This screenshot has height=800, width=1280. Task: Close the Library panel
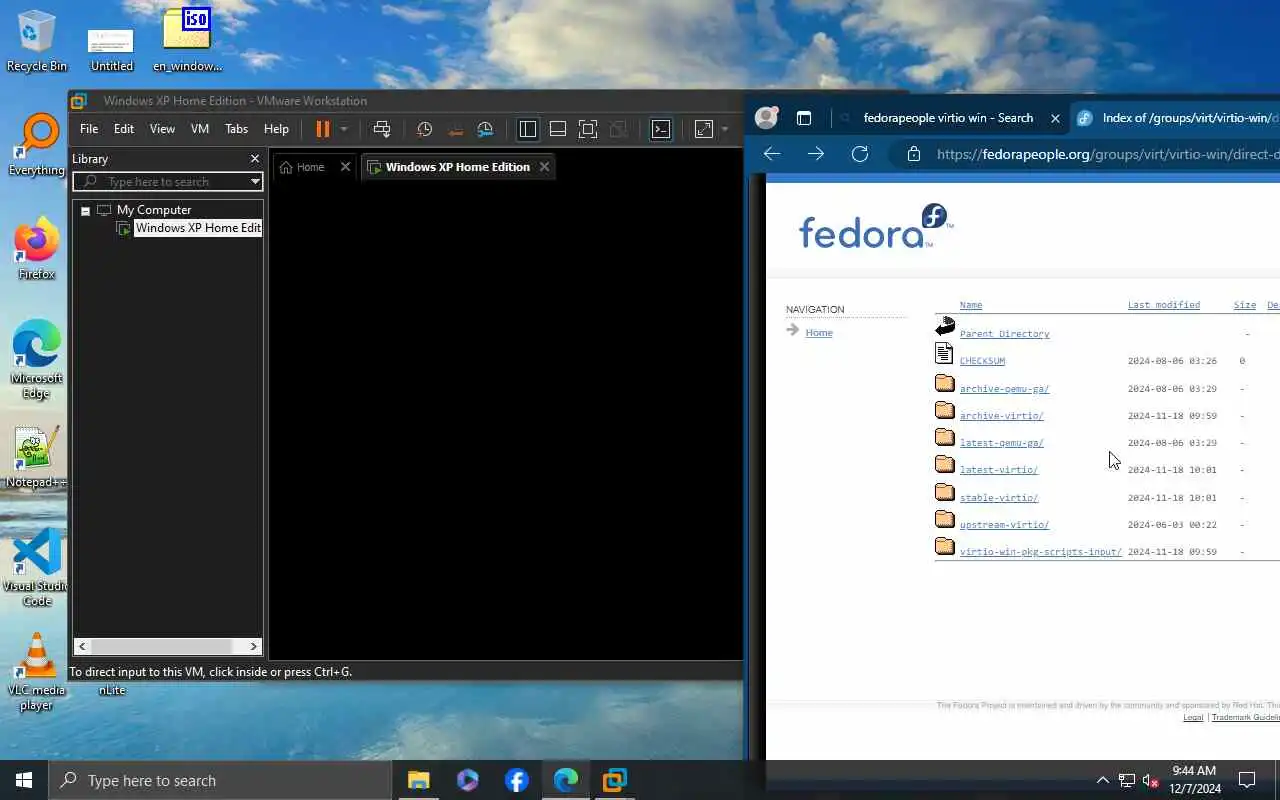tap(255, 159)
